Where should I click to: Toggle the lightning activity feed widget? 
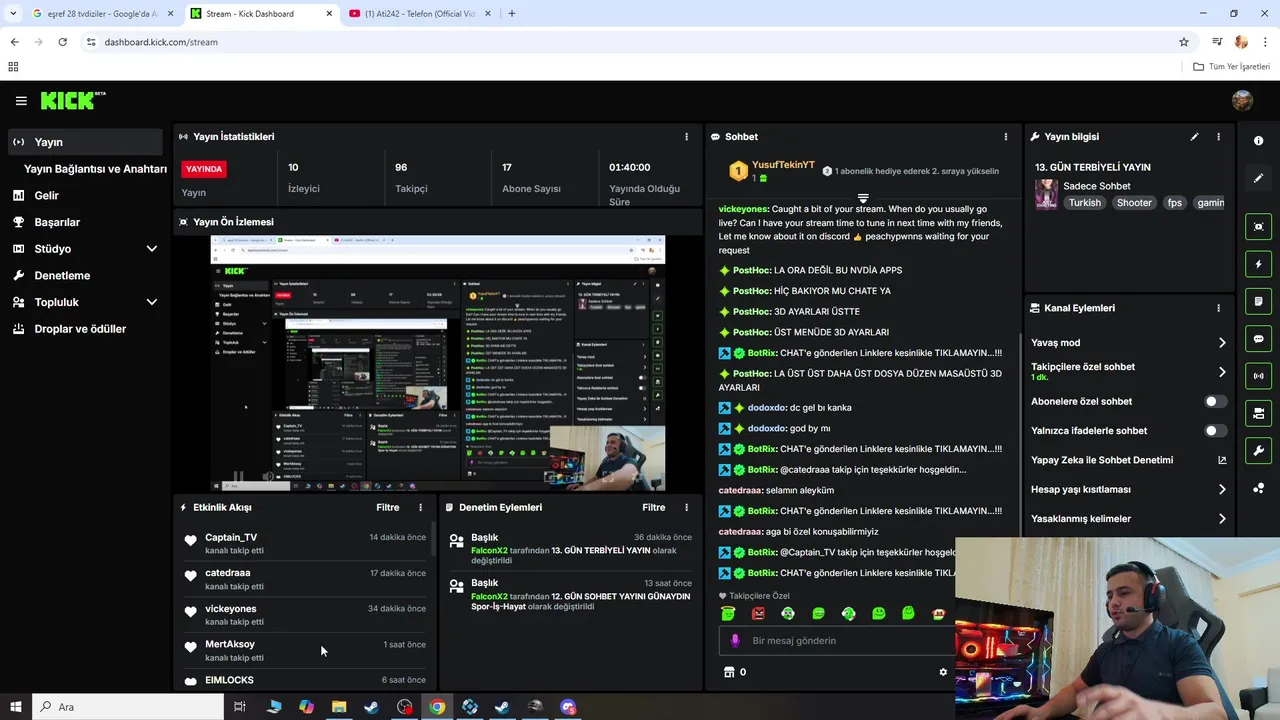pyautogui.click(x=1258, y=264)
